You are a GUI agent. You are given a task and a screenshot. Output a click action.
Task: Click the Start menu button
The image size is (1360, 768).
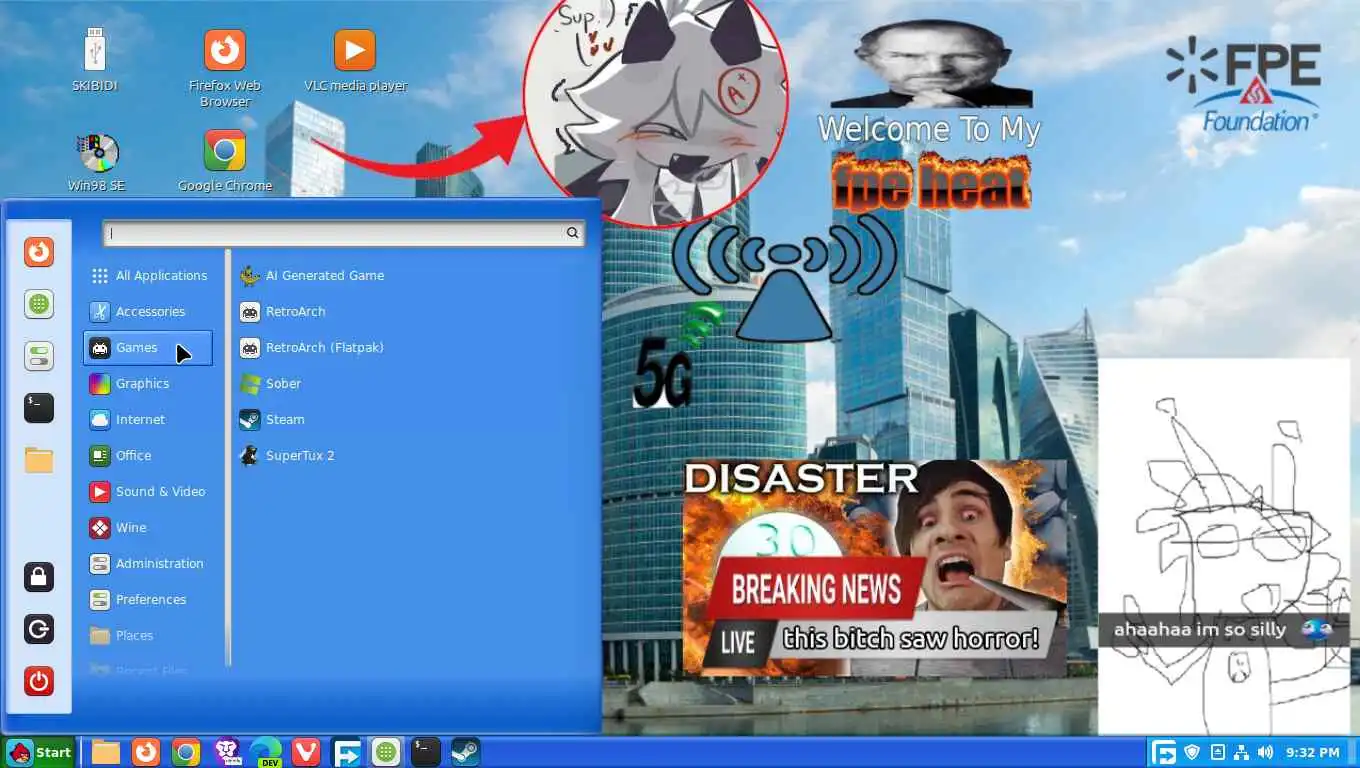39,752
